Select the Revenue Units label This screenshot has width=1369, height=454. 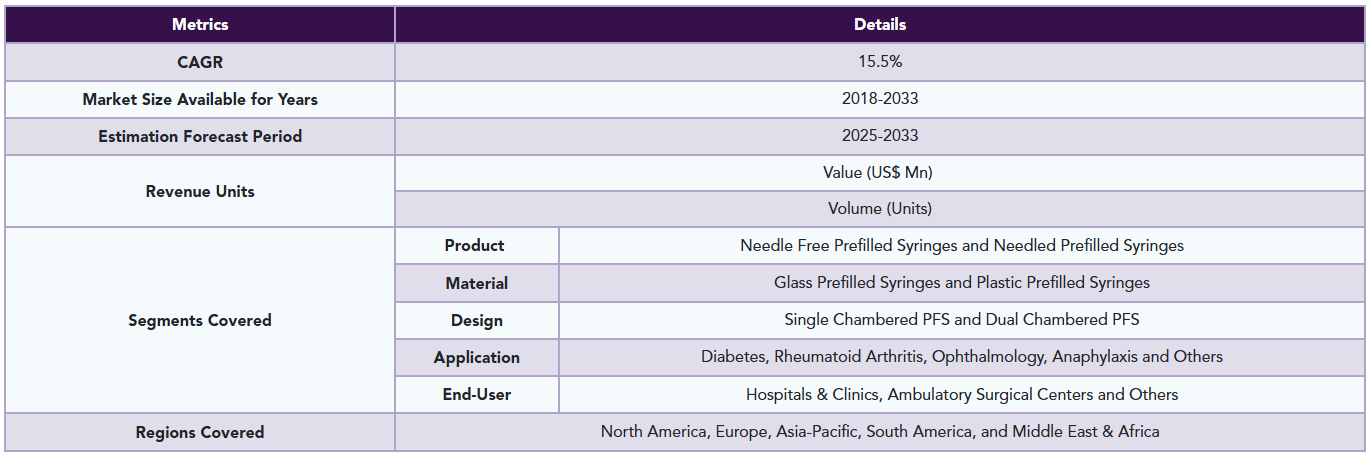coord(200,191)
